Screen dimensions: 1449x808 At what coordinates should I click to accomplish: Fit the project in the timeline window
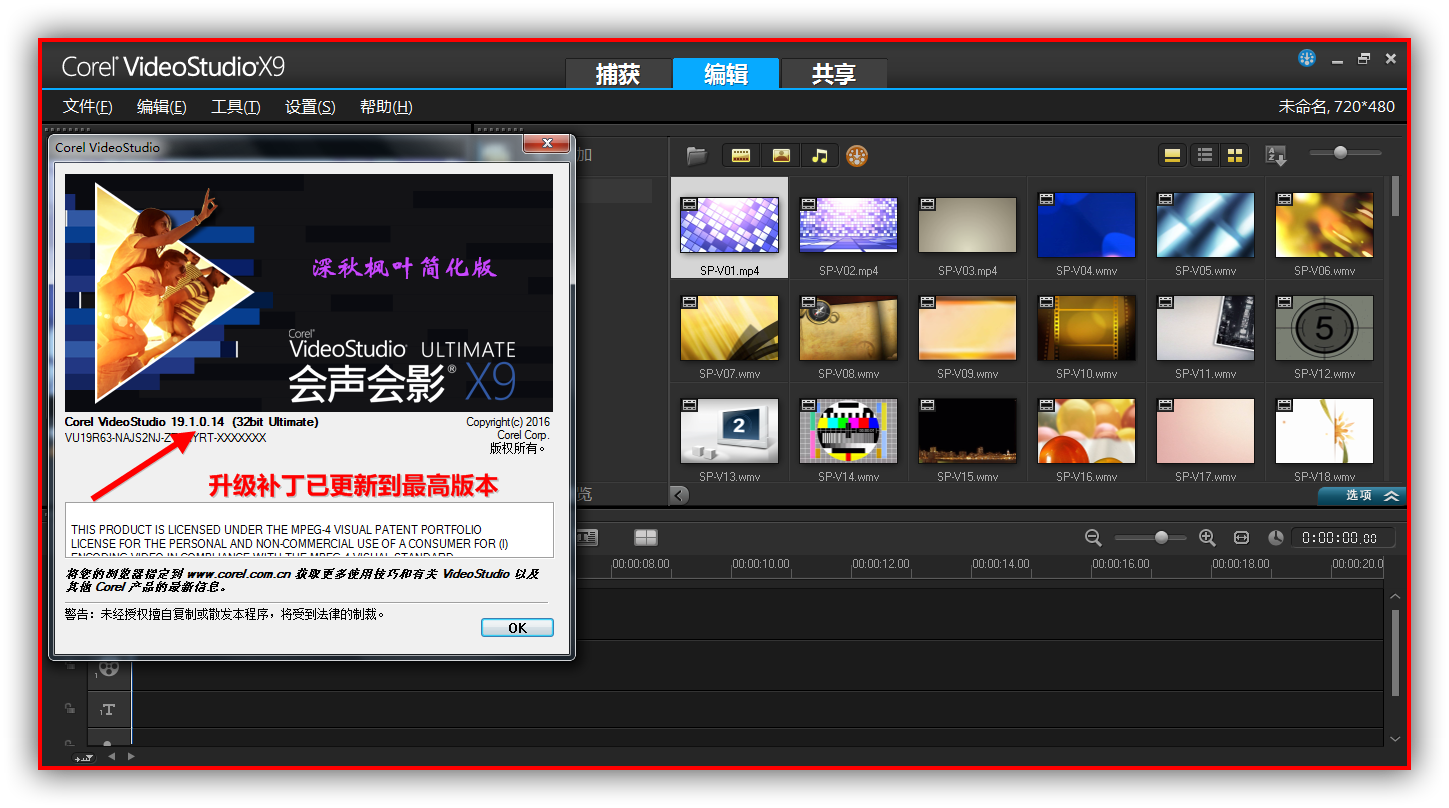(1241, 538)
